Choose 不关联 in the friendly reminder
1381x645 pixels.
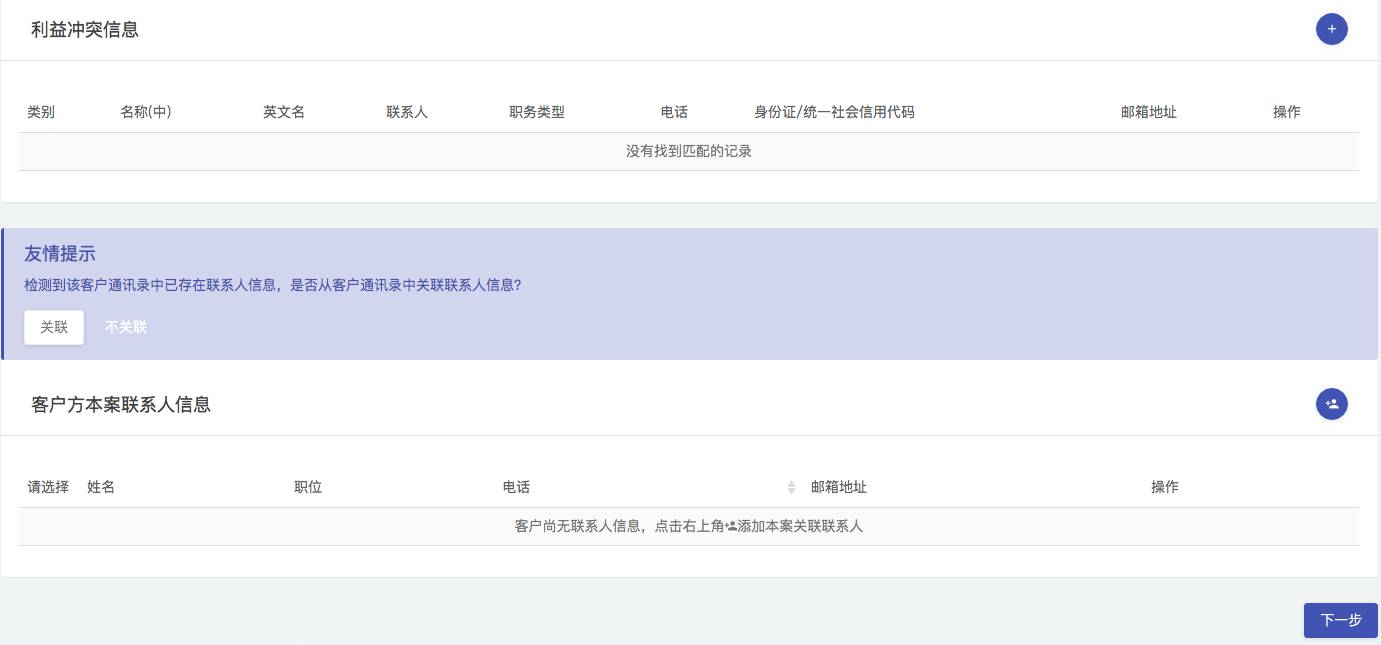[x=126, y=327]
